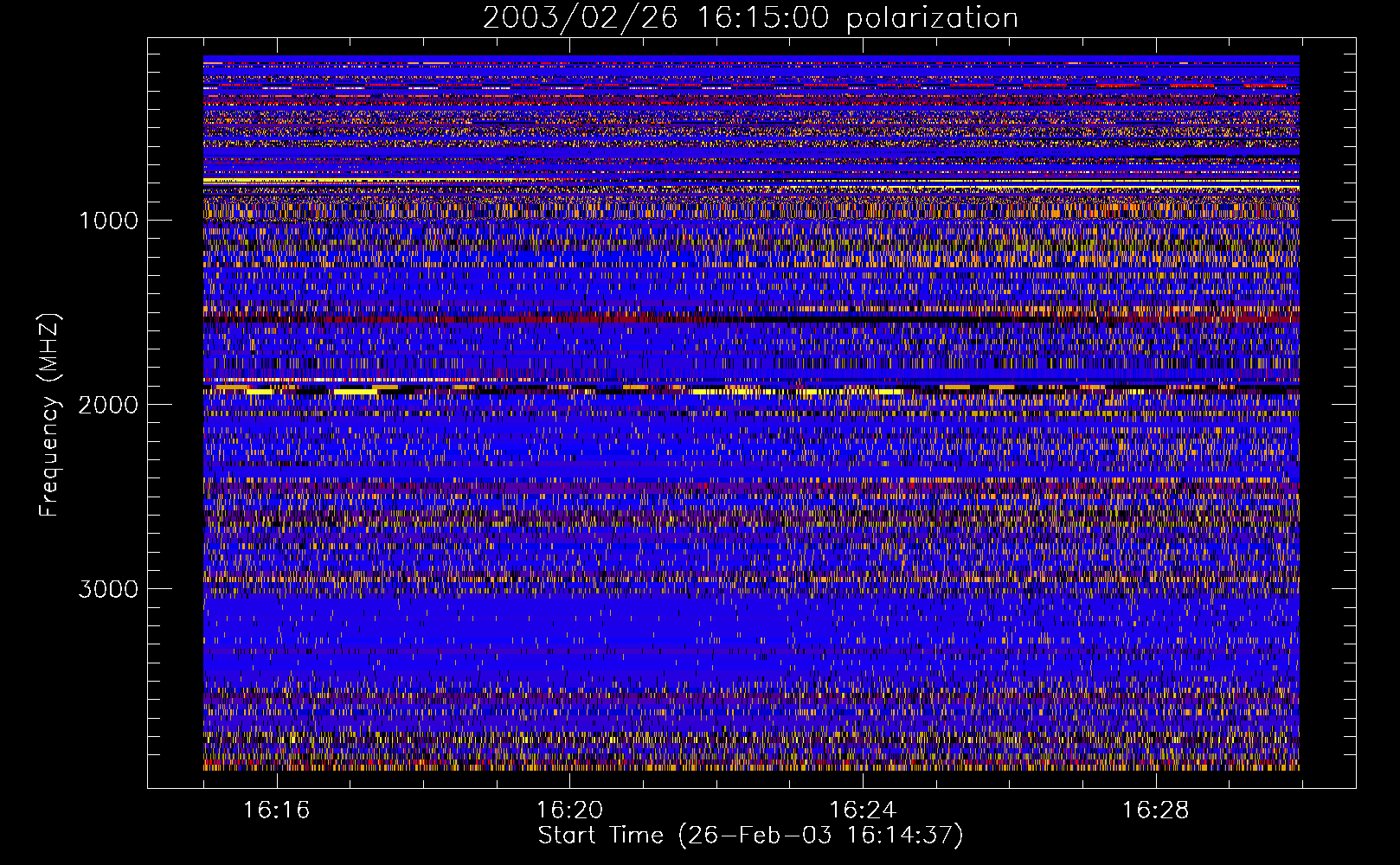Click the 16:16 time tick label
Image resolution: width=1400 pixels, height=865 pixels.
coord(276,811)
